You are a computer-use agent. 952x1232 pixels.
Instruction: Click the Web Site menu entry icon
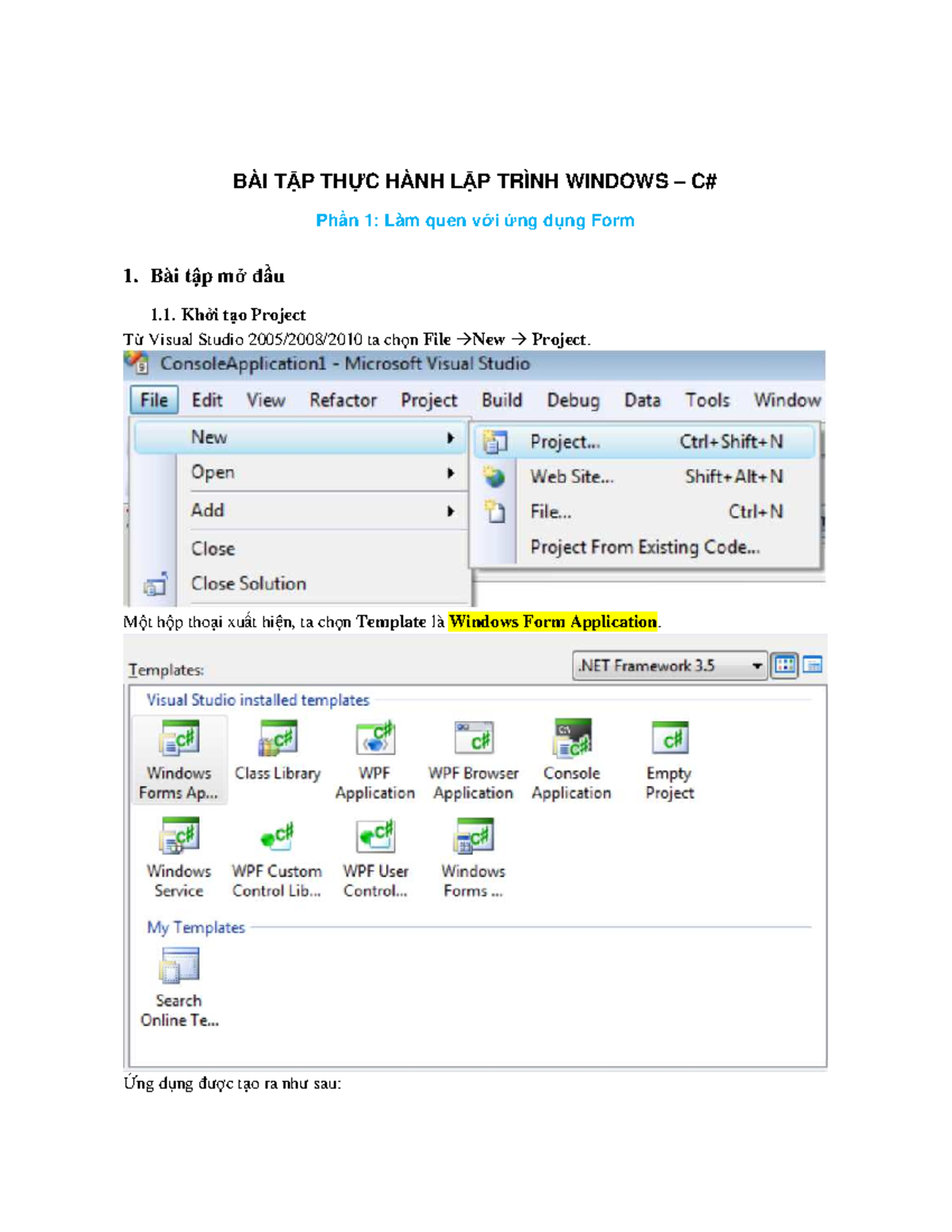[x=496, y=476]
